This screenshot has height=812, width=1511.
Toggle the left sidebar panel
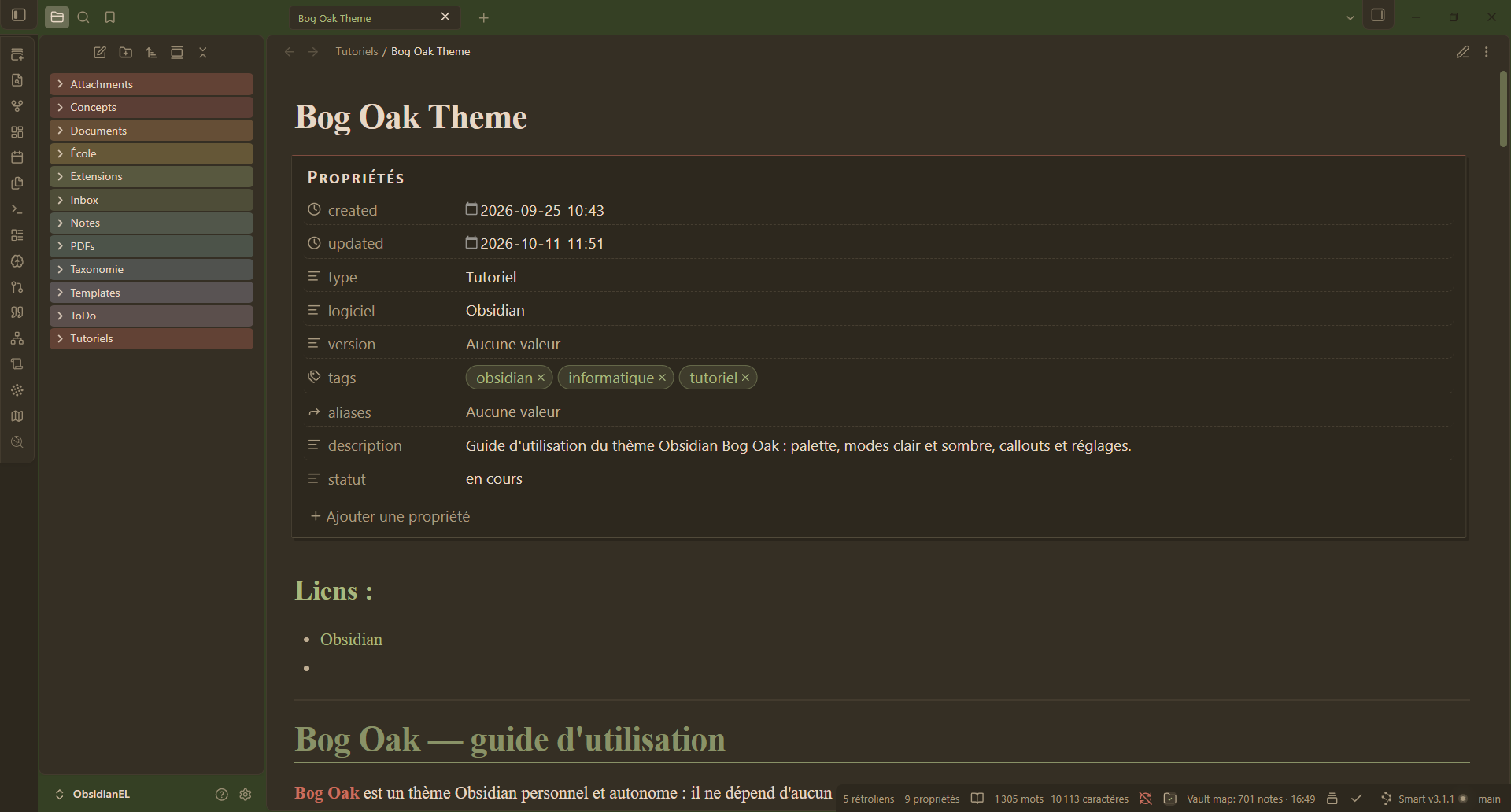19,16
